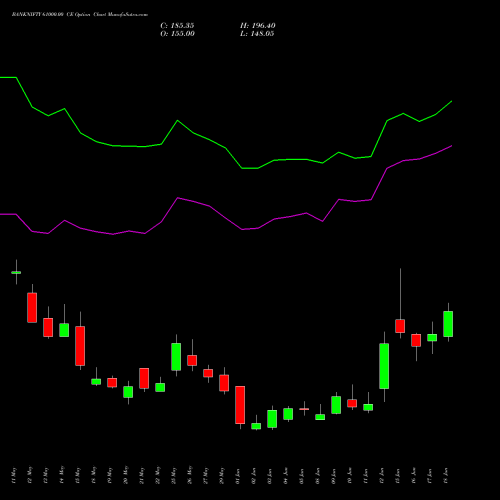
Task: Click the 10 Jun date label
Action: (x=350, y=476)
